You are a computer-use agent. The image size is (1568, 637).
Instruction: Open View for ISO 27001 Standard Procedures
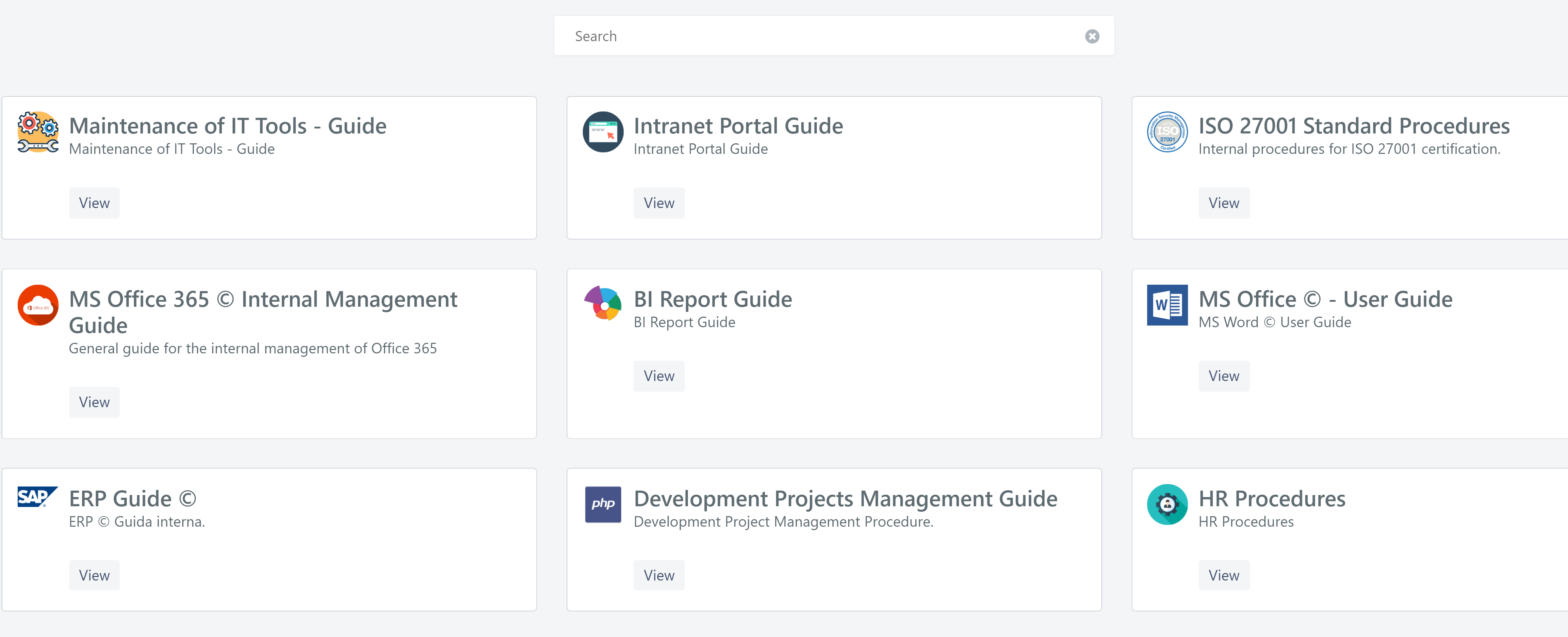(x=1224, y=203)
